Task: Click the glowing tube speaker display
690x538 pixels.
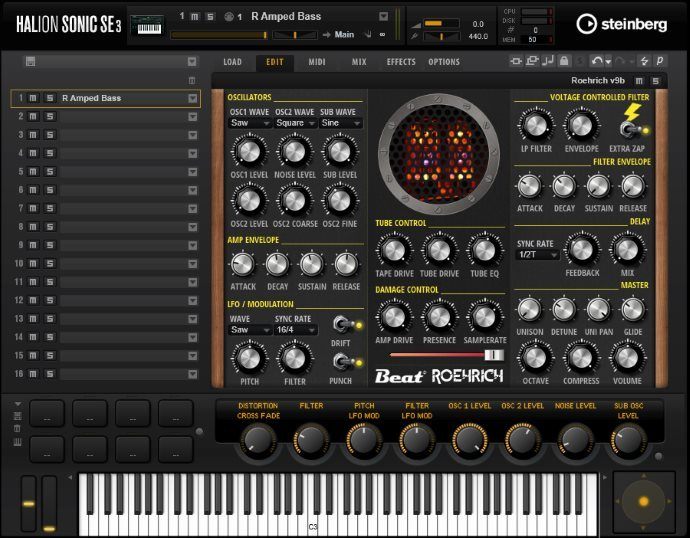Action: tap(439, 154)
